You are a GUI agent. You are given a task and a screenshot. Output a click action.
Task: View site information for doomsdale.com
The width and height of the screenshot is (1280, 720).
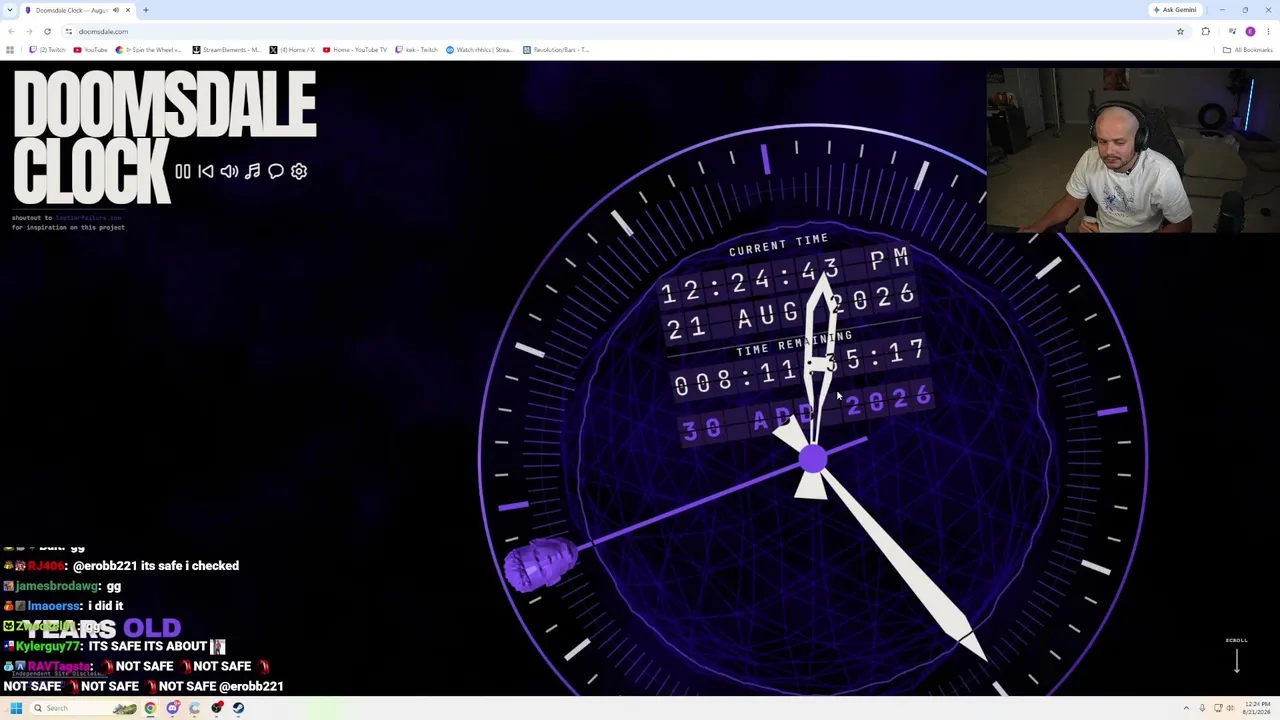point(68,31)
